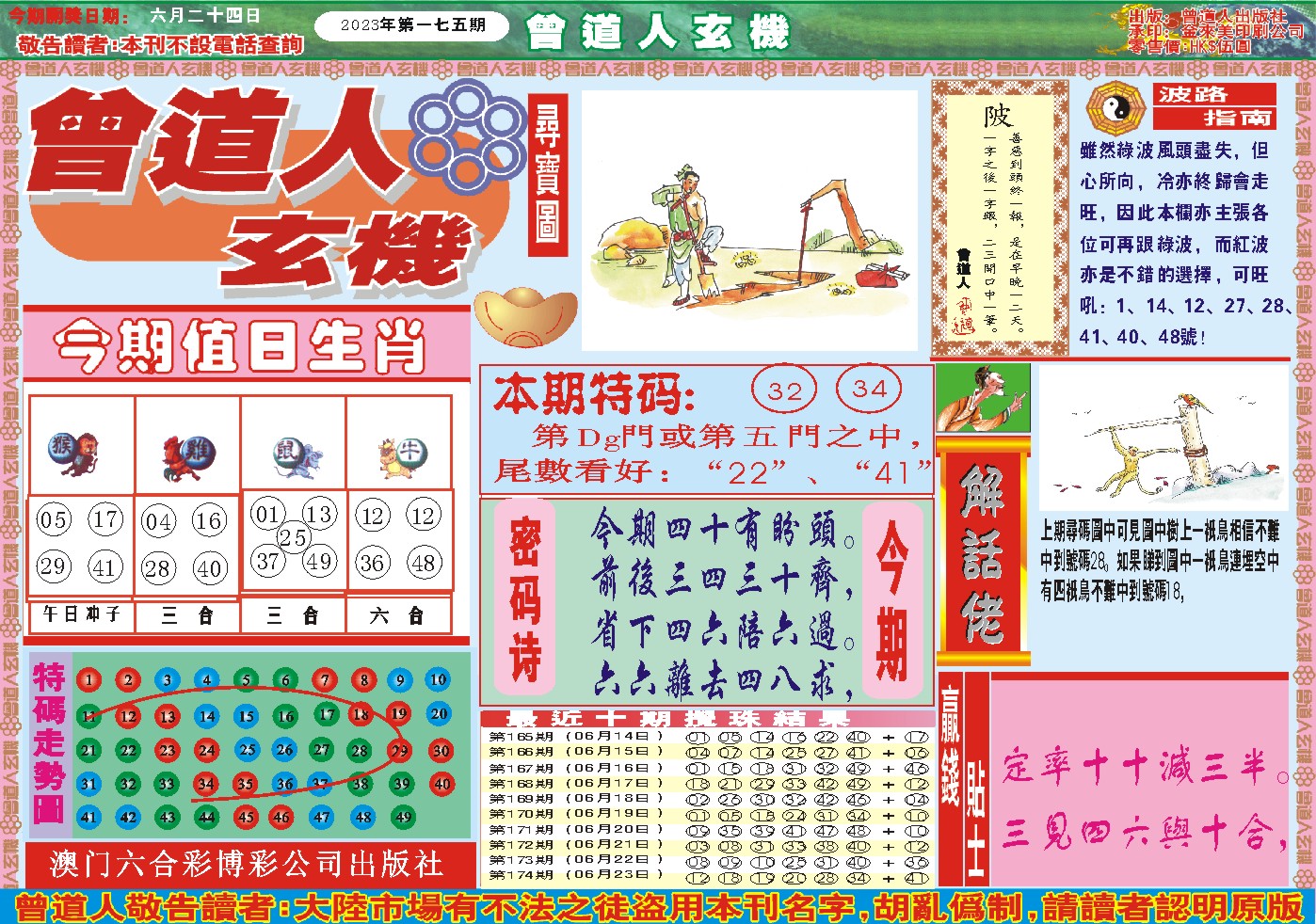Click circled 05 under the monkey zodiac

[x=53, y=519]
